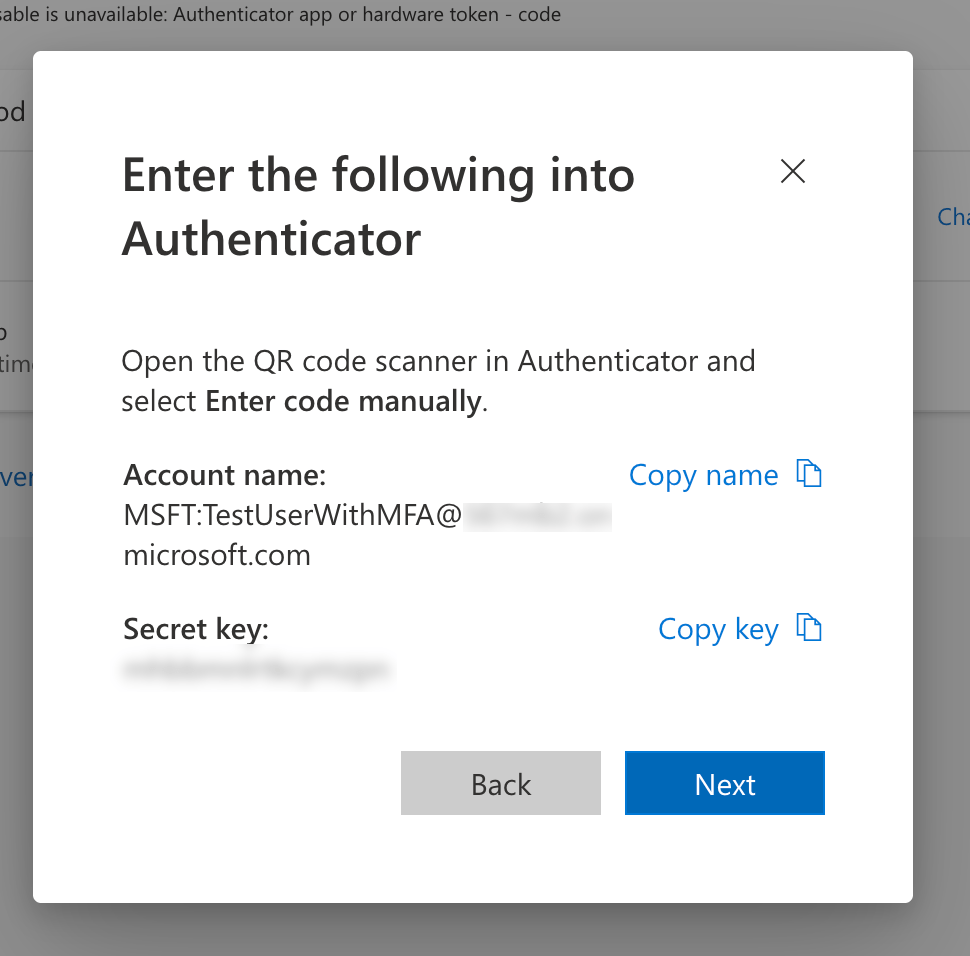The image size is (970, 956).
Task: Click the blurred domain portion after the @
Action: (x=537, y=515)
